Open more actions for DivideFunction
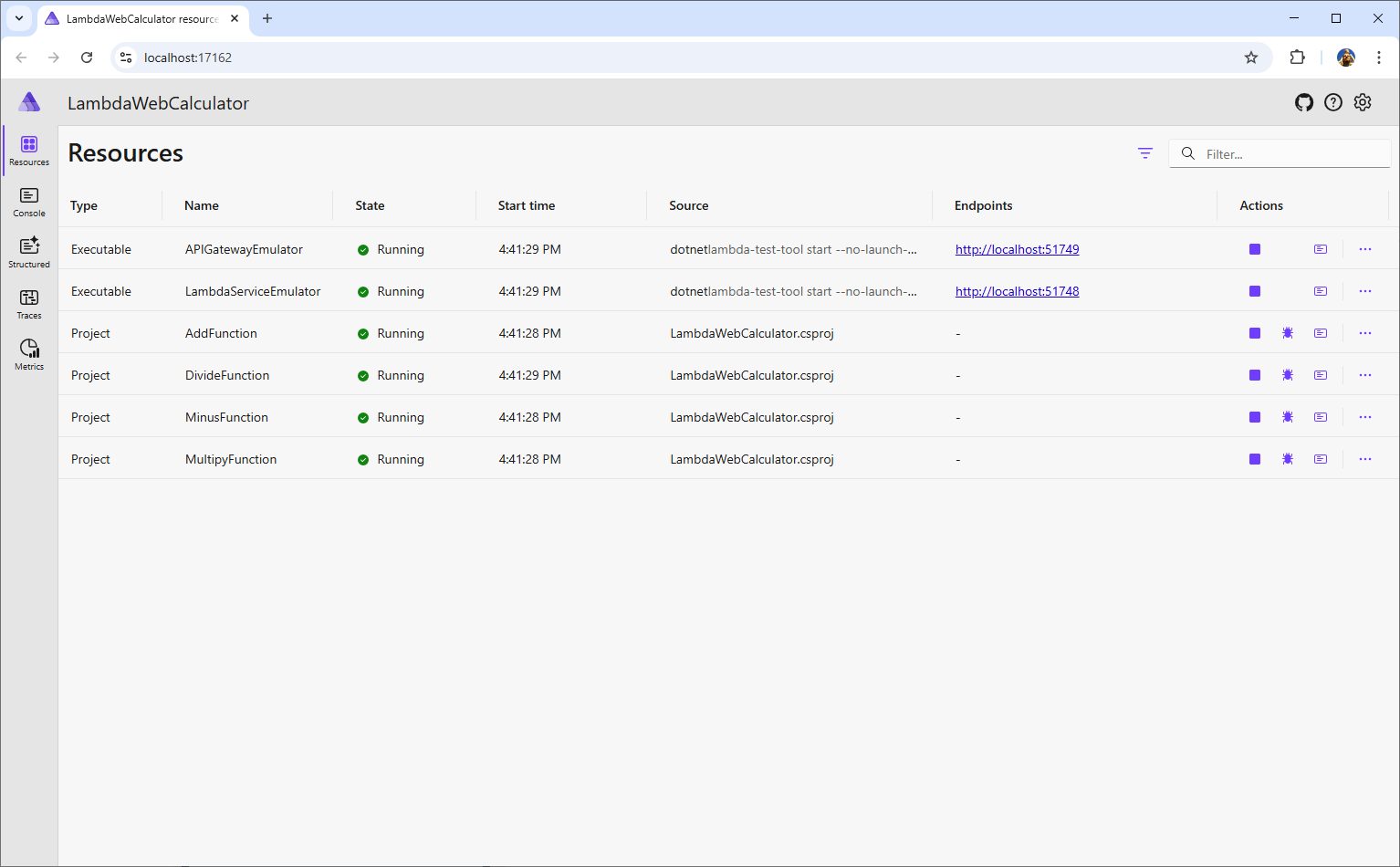This screenshot has height=867, width=1400. [1365, 375]
